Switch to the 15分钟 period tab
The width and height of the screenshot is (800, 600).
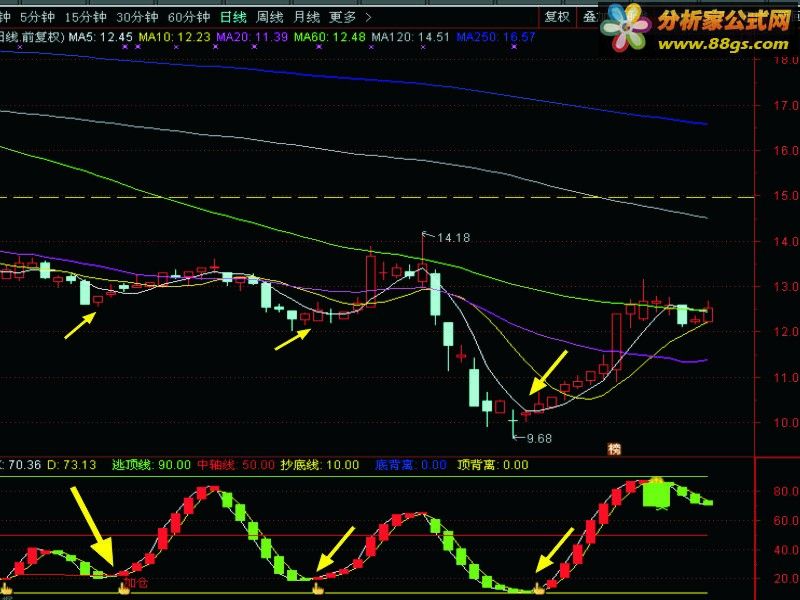point(85,17)
